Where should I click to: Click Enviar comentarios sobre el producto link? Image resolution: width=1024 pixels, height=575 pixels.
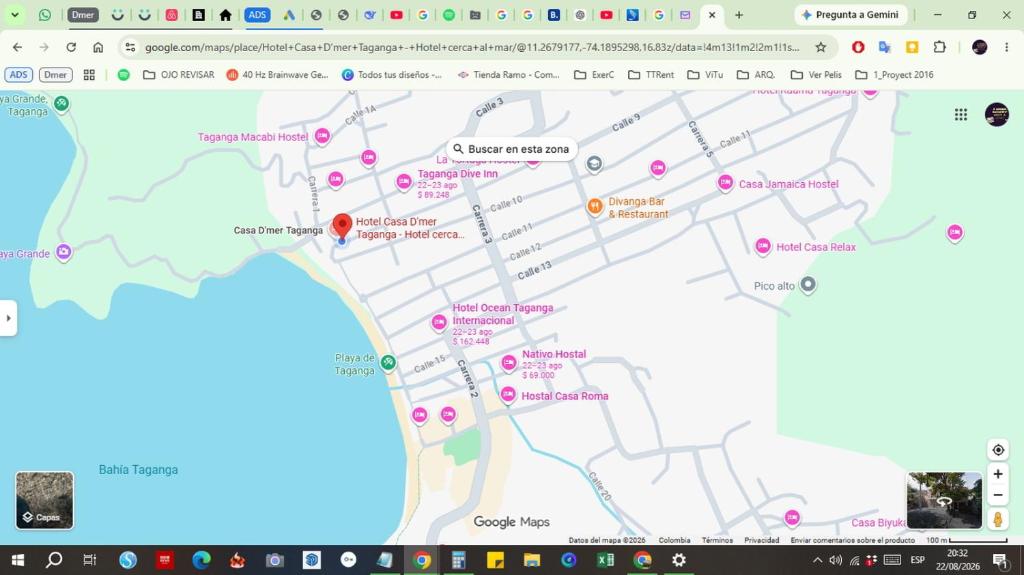point(852,540)
